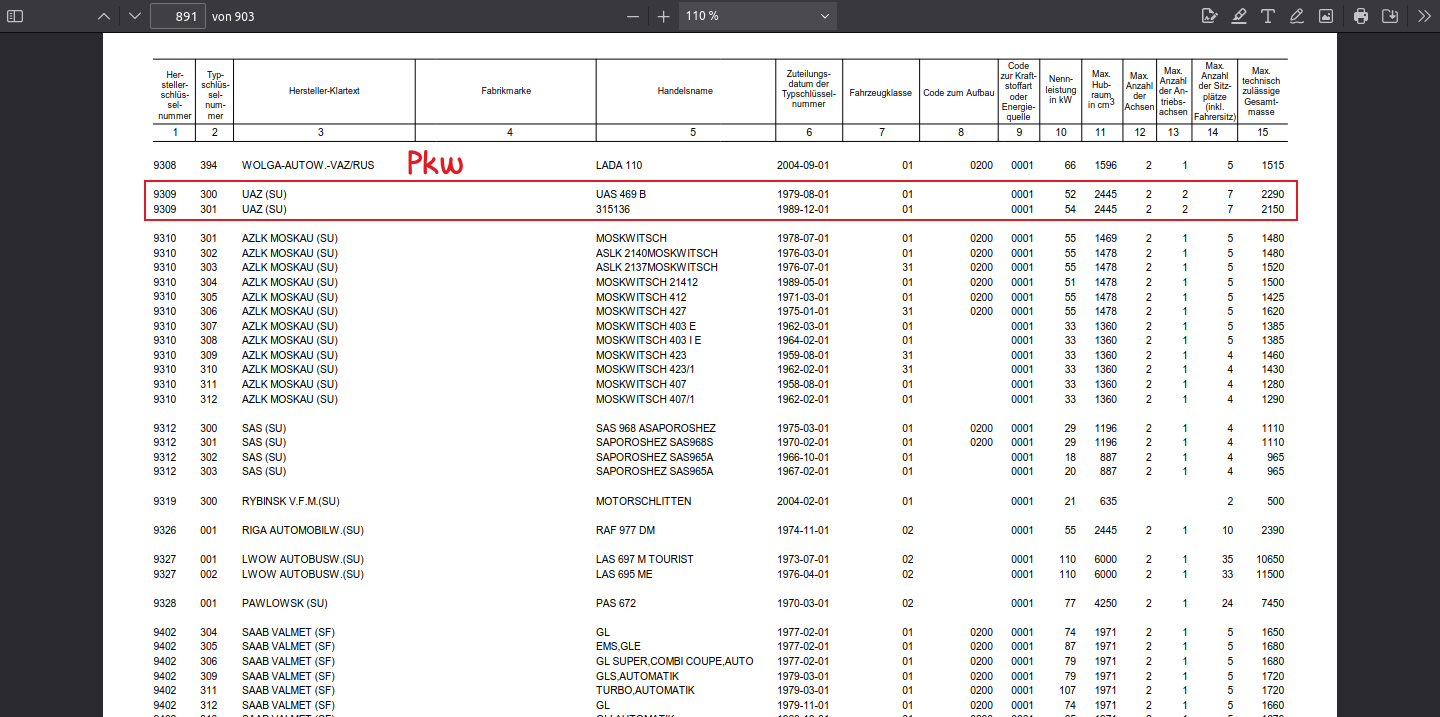Toggle the PDF sidebar panel
The height and width of the screenshot is (717, 1440).
[15, 16]
